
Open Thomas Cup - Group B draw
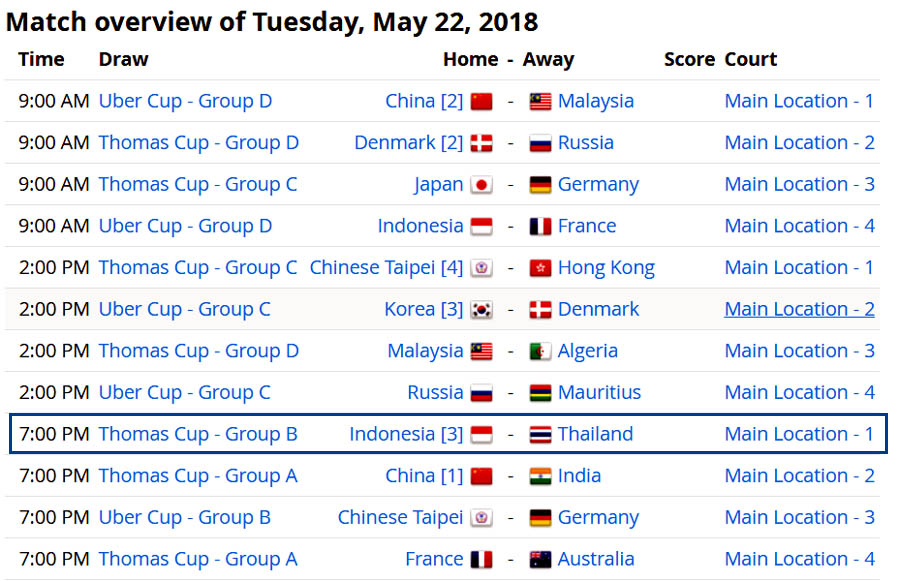(x=198, y=435)
